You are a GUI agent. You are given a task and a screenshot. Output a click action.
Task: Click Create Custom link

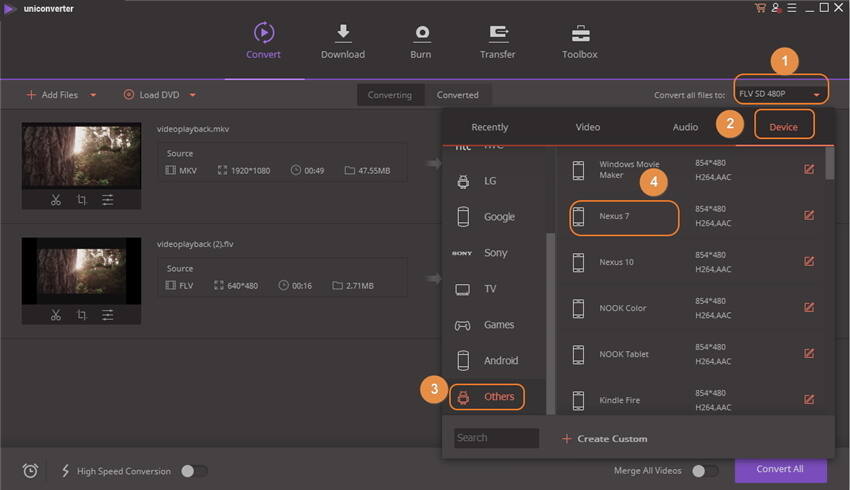pos(604,438)
